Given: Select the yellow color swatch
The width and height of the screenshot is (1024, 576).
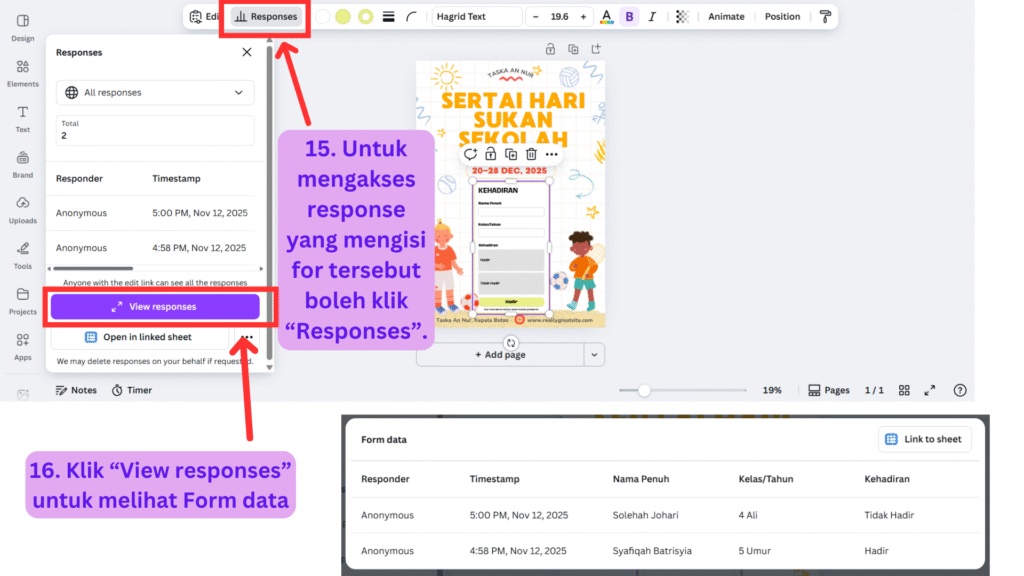Looking at the screenshot, I should [x=343, y=17].
